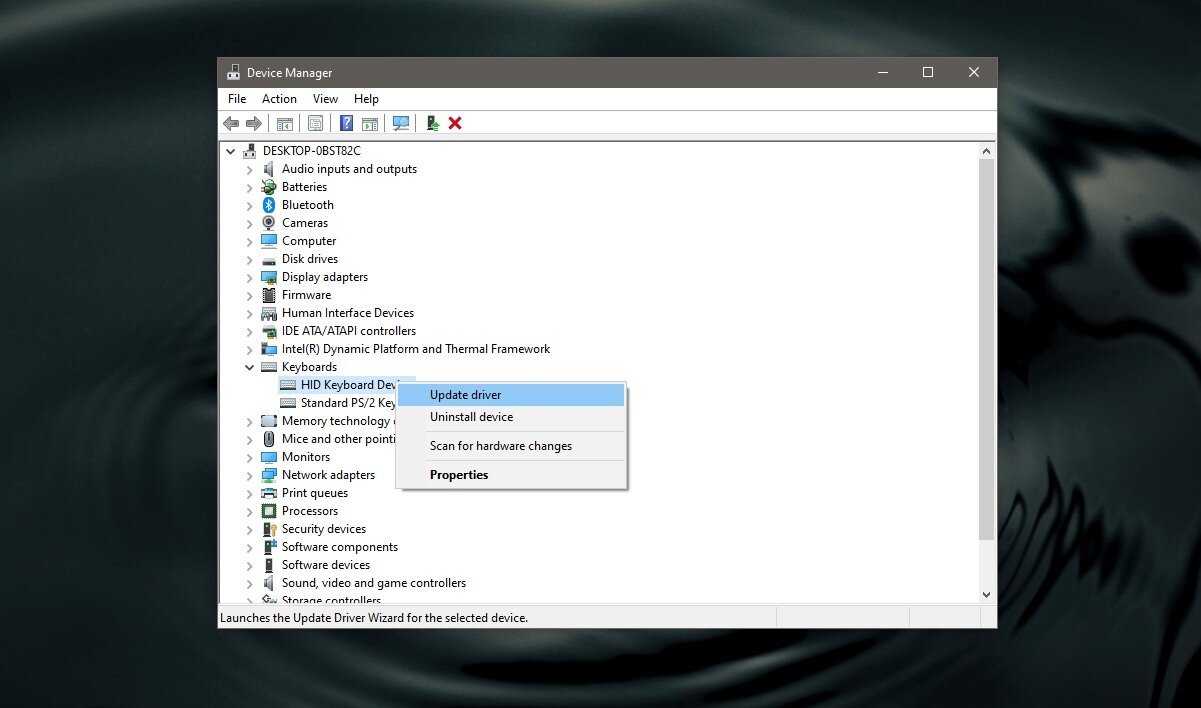The image size is (1201, 708).
Task: Click the Back navigation arrow
Action: click(x=231, y=122)
